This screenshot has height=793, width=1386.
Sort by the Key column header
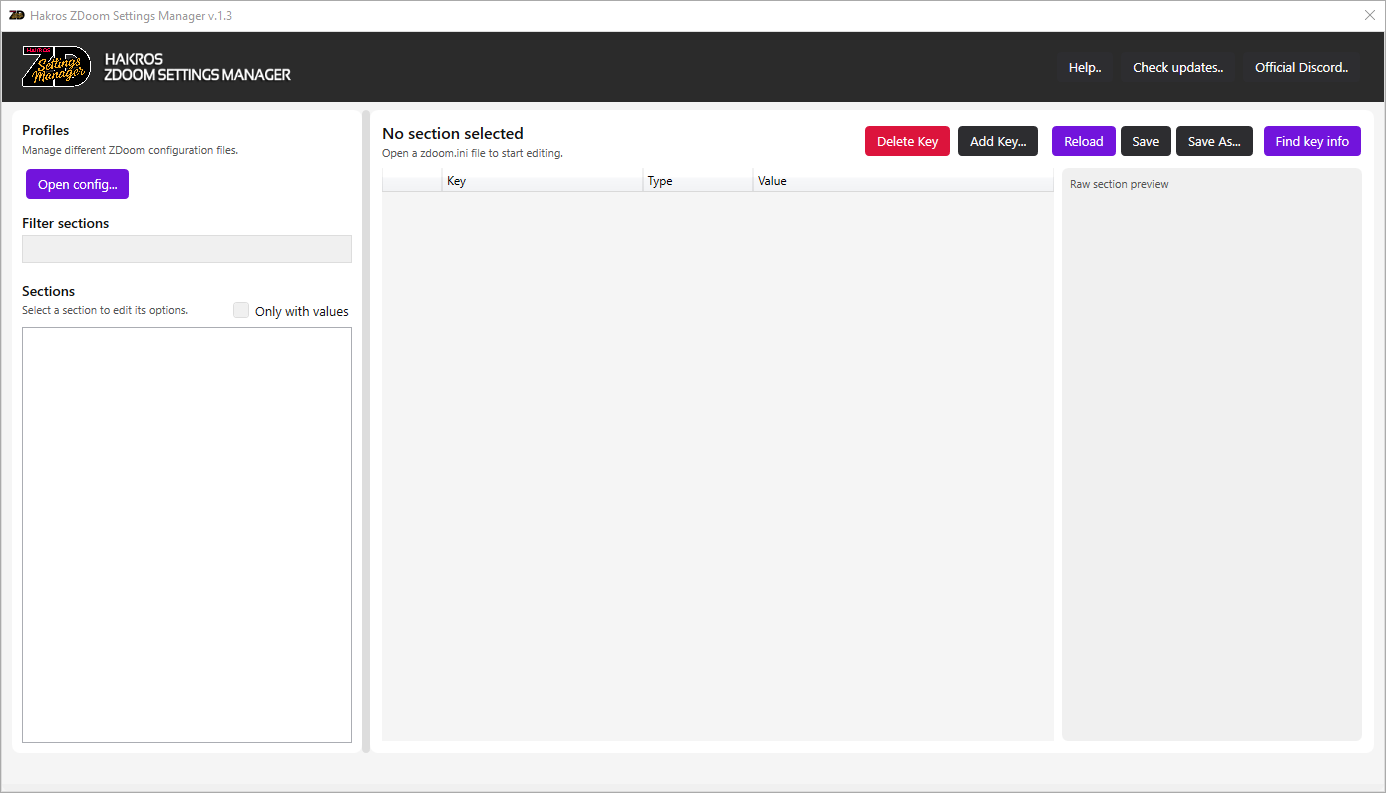coord(542,181)
